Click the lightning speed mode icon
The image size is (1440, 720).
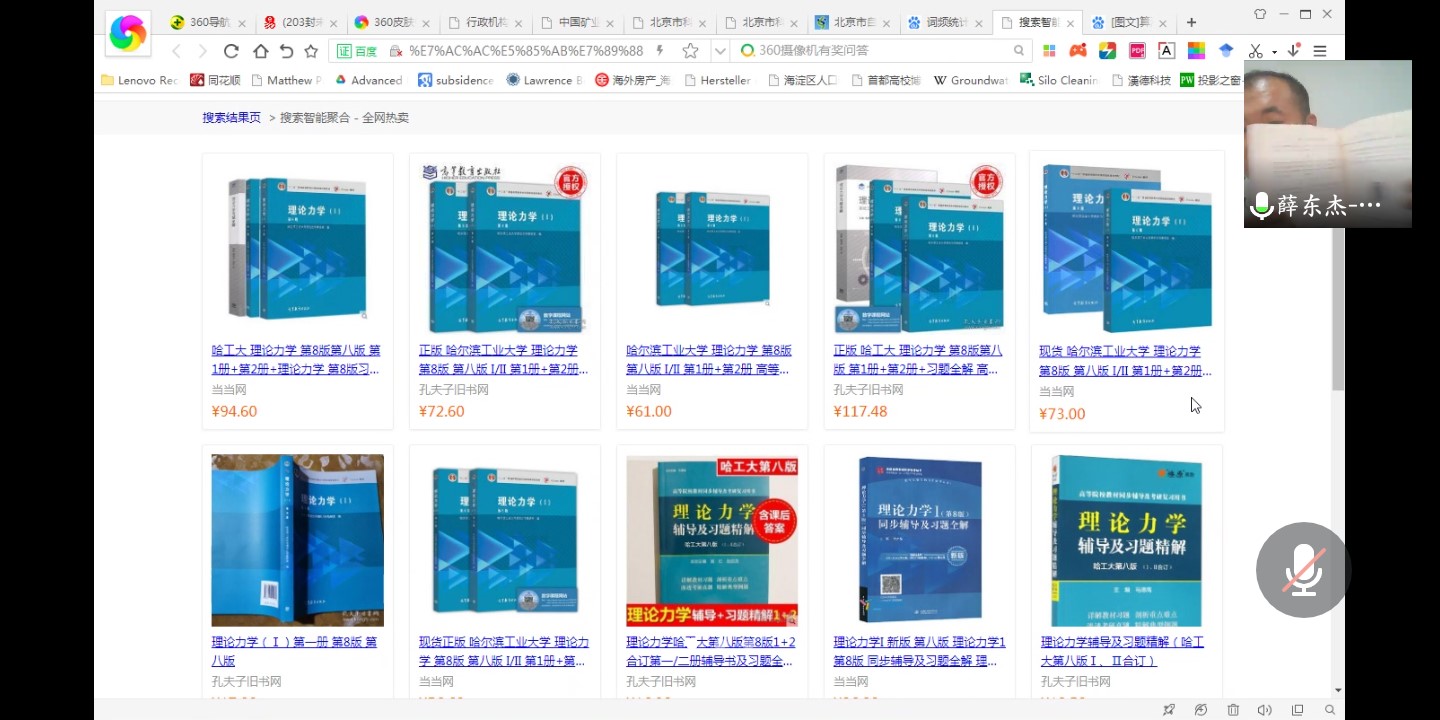660,51
